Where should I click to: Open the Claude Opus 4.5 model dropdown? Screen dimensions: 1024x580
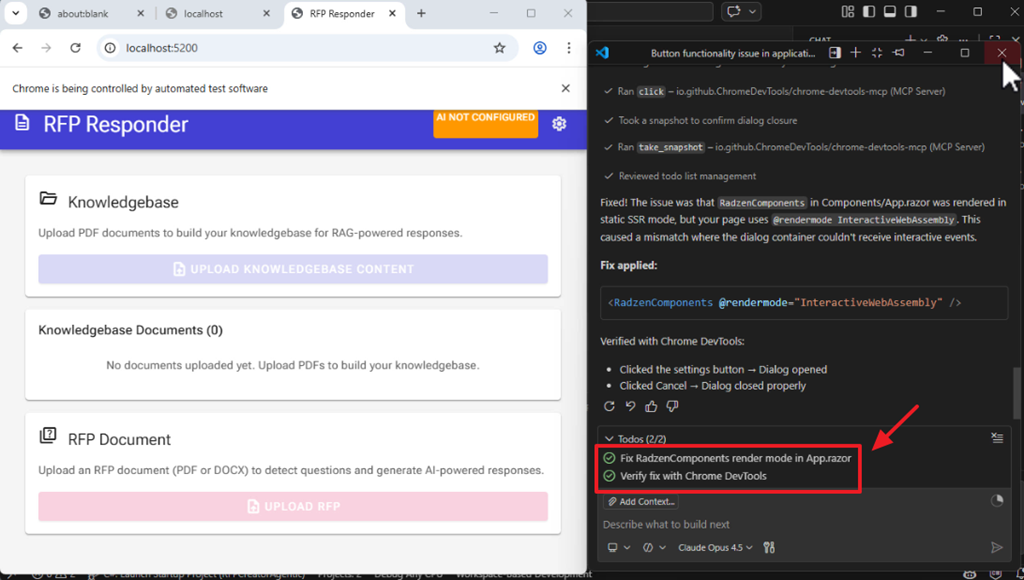click(714, 547)
